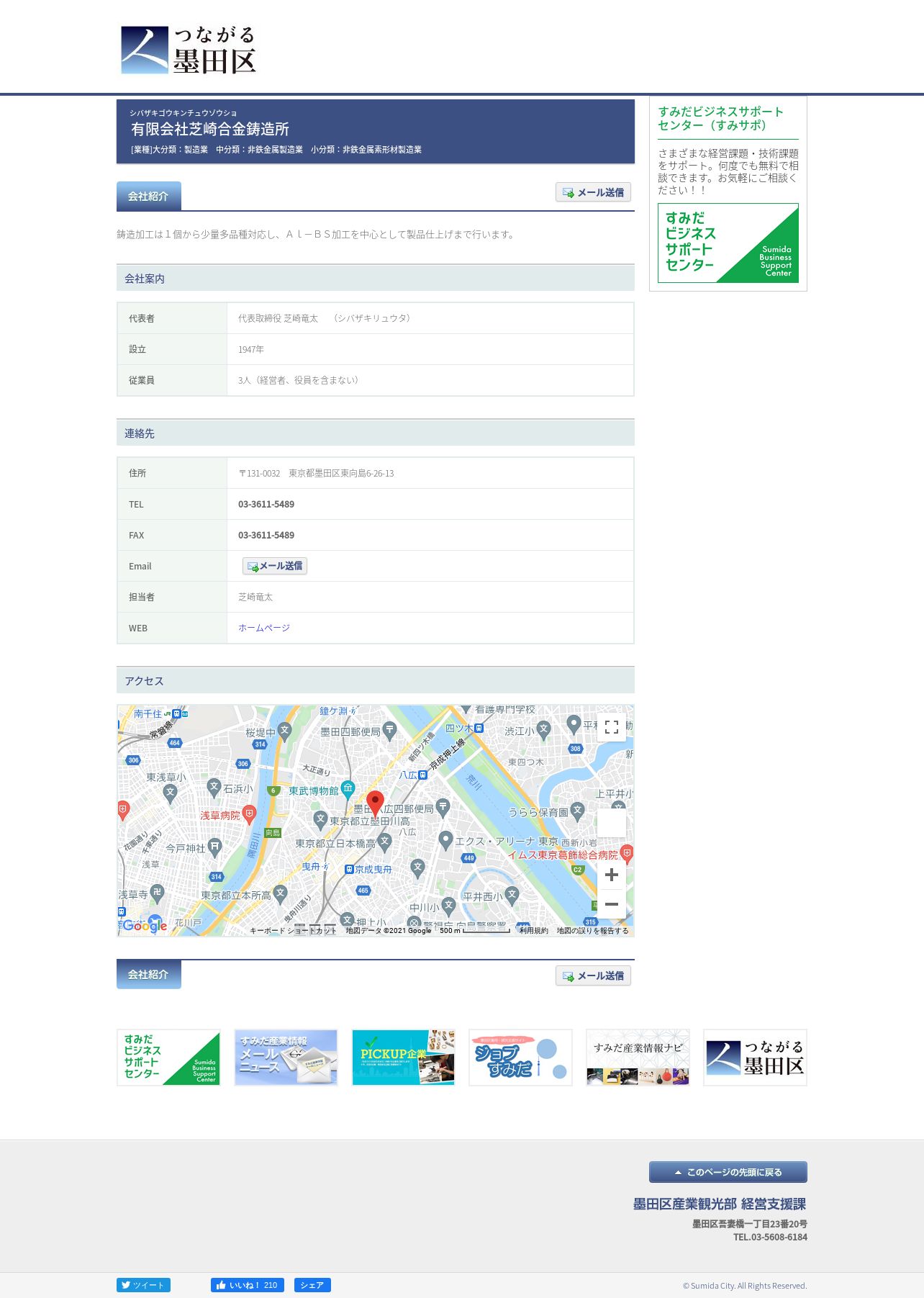Click the Twitter ツイート button
The width and height of the screenshot is (924, 1298).
click(143, 1285)
